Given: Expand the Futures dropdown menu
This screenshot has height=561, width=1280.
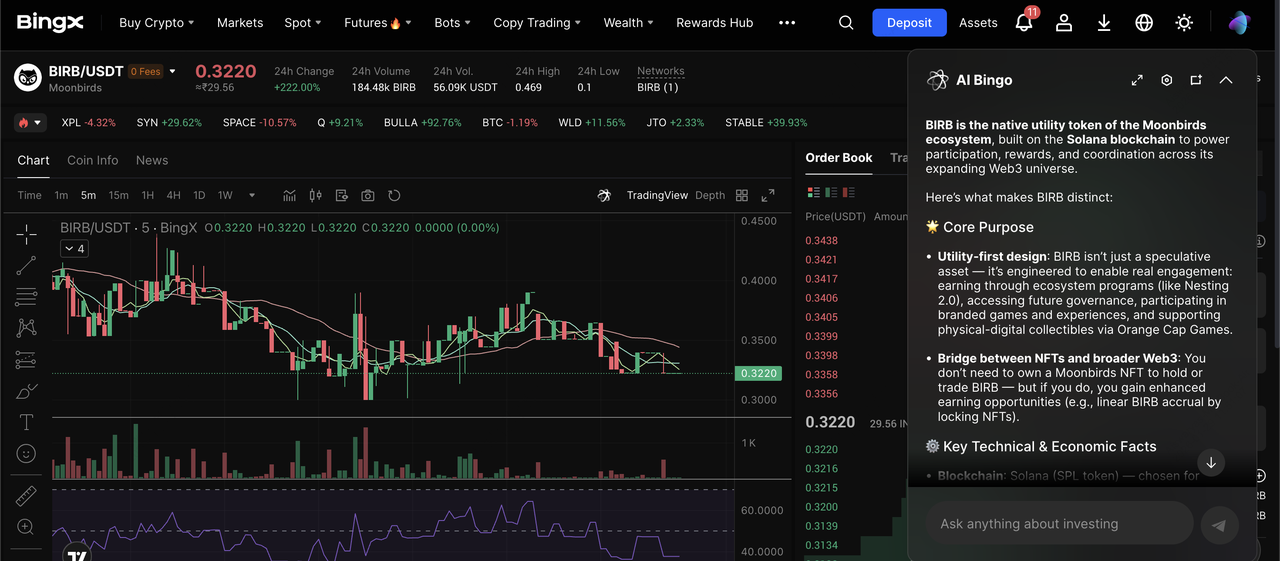Looking at the screenshot, I should 372,22.
